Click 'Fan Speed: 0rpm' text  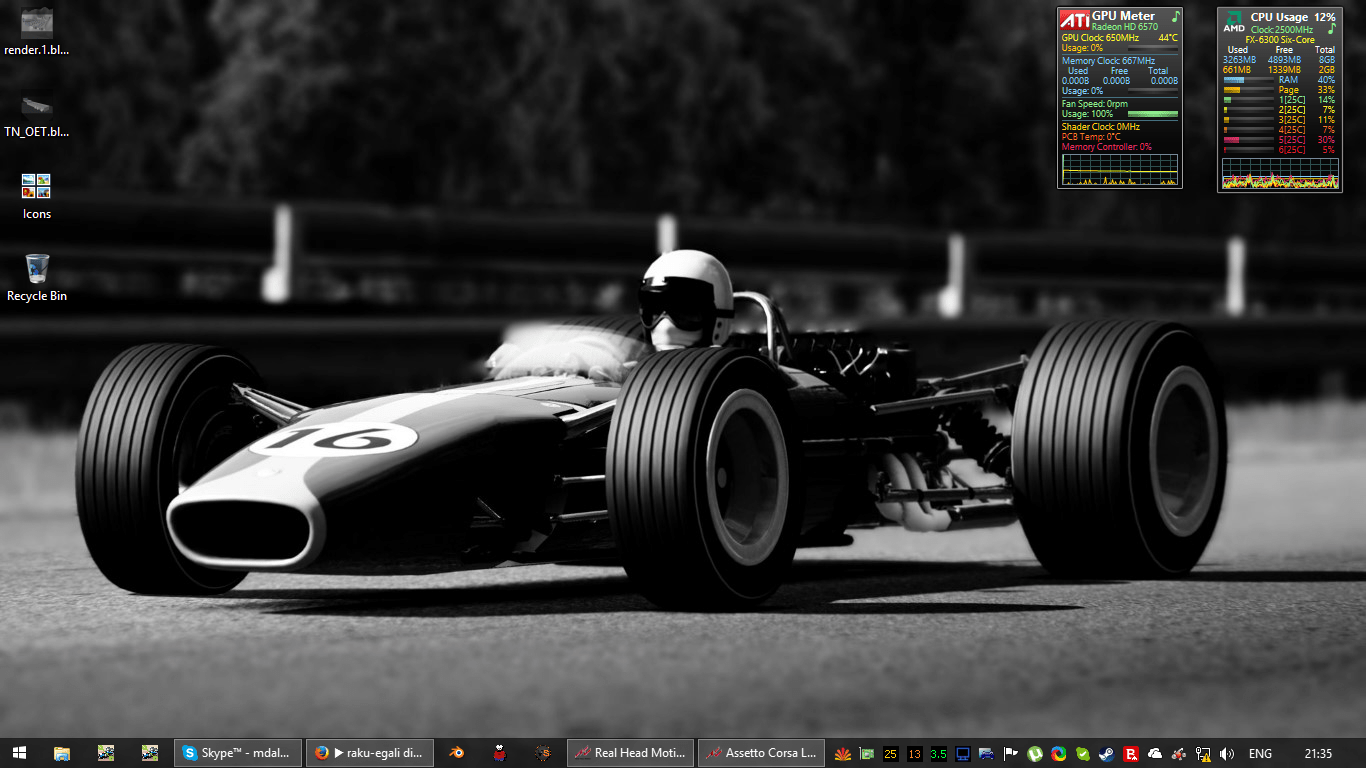(1095, 104)
